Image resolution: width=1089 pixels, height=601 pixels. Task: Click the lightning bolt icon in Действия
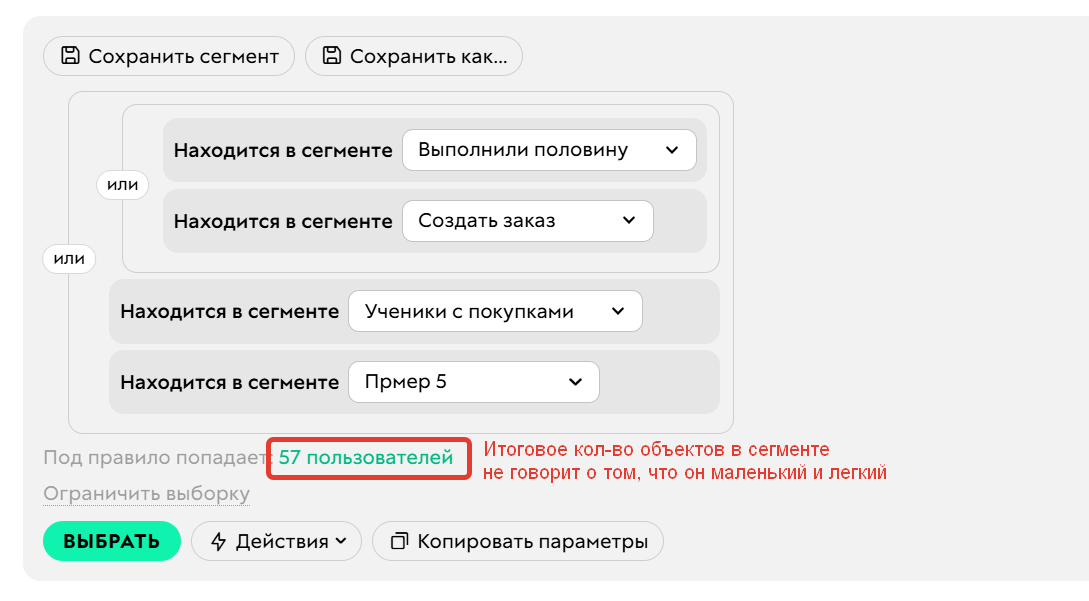(x=219, y=542)
